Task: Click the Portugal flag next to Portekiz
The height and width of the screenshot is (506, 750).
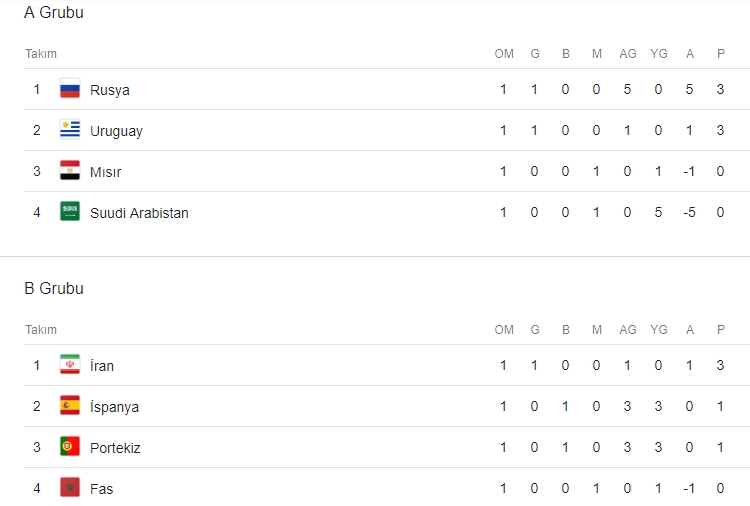Action: (70, 447)
